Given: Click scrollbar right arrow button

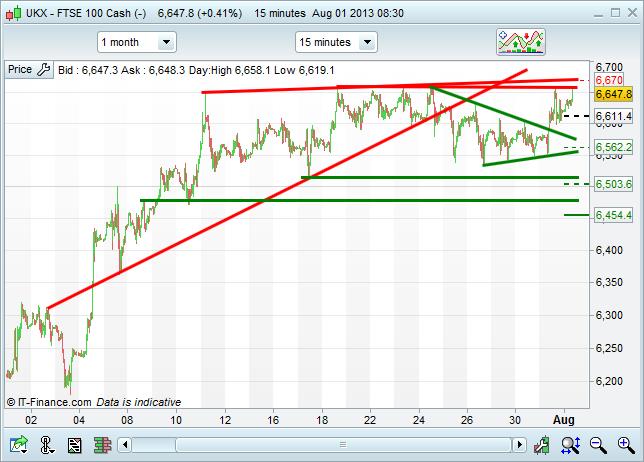Looking at the screenshot, I should coord(520,445).
